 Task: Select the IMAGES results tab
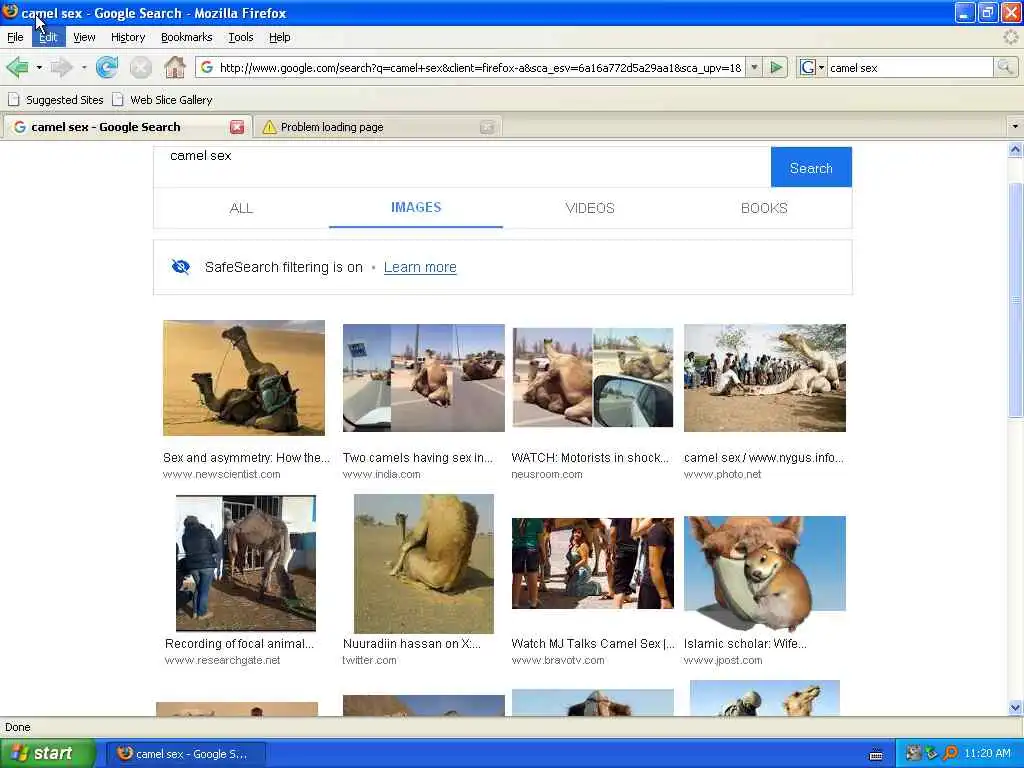(x=416, y=208)
